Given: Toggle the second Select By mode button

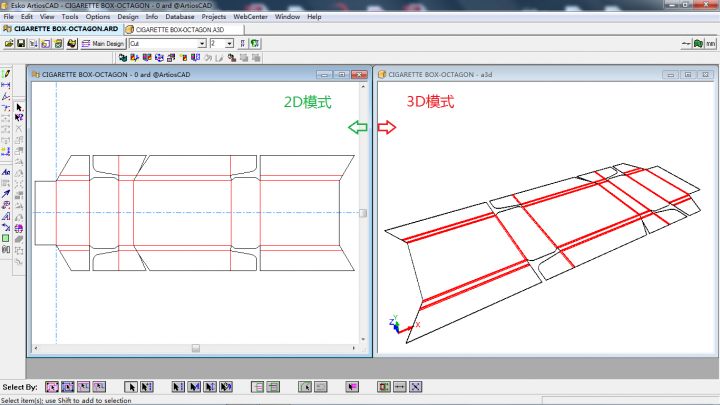Looking at the screenshot, I should [x=68, y=386].
